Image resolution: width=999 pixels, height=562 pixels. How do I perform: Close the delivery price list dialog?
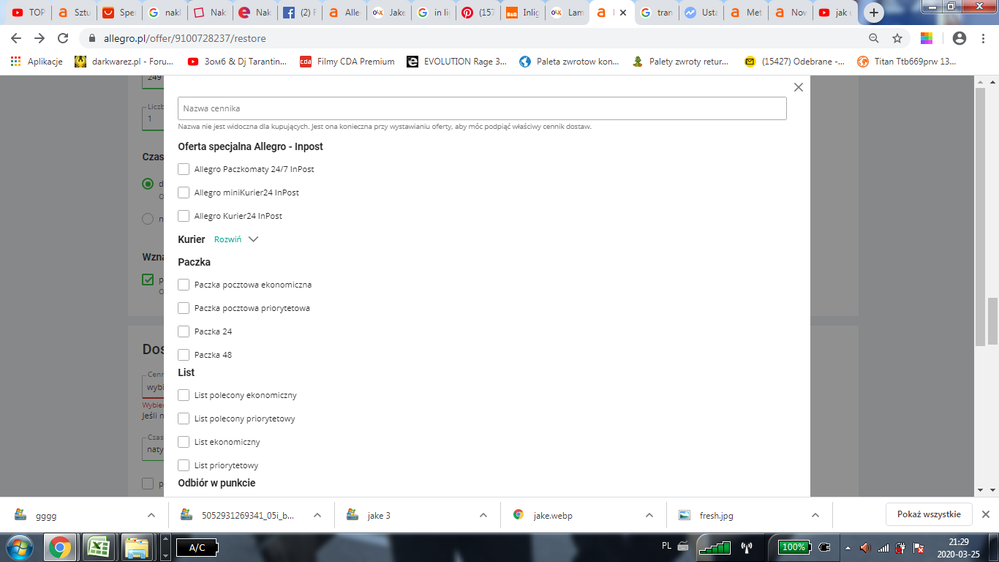(798, 87)
